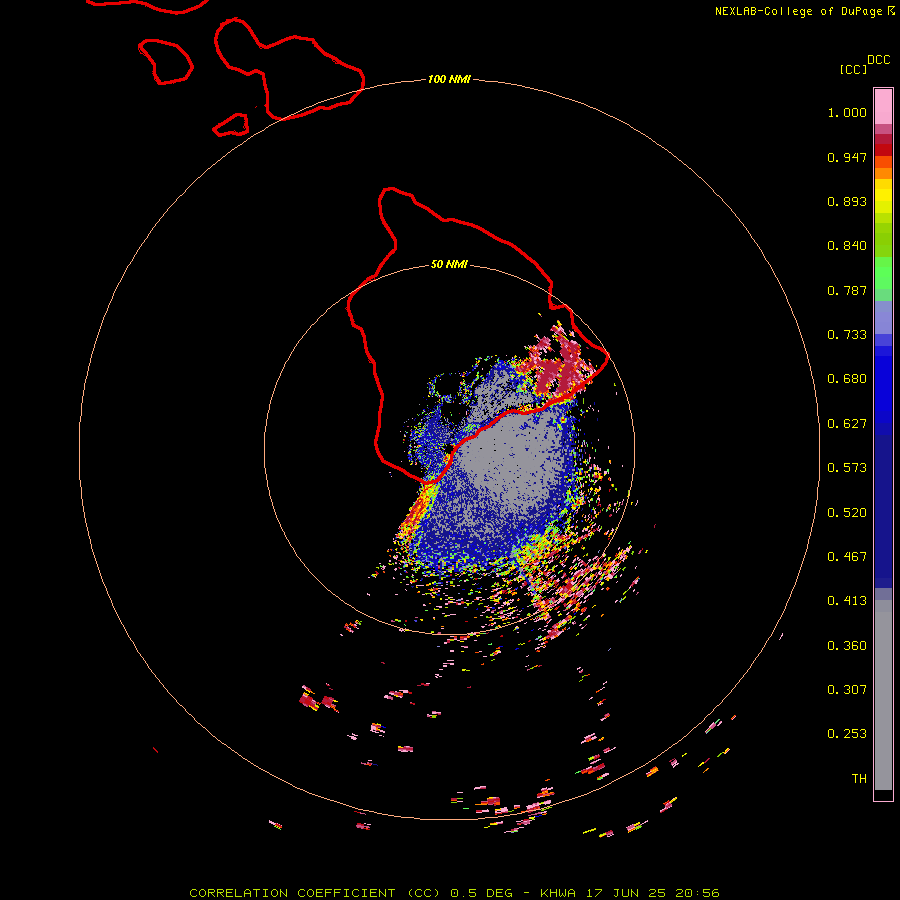Viewport: 900px width, 900px height.
Task: Click the 0.680 scale value
Action: coord(847,379)
